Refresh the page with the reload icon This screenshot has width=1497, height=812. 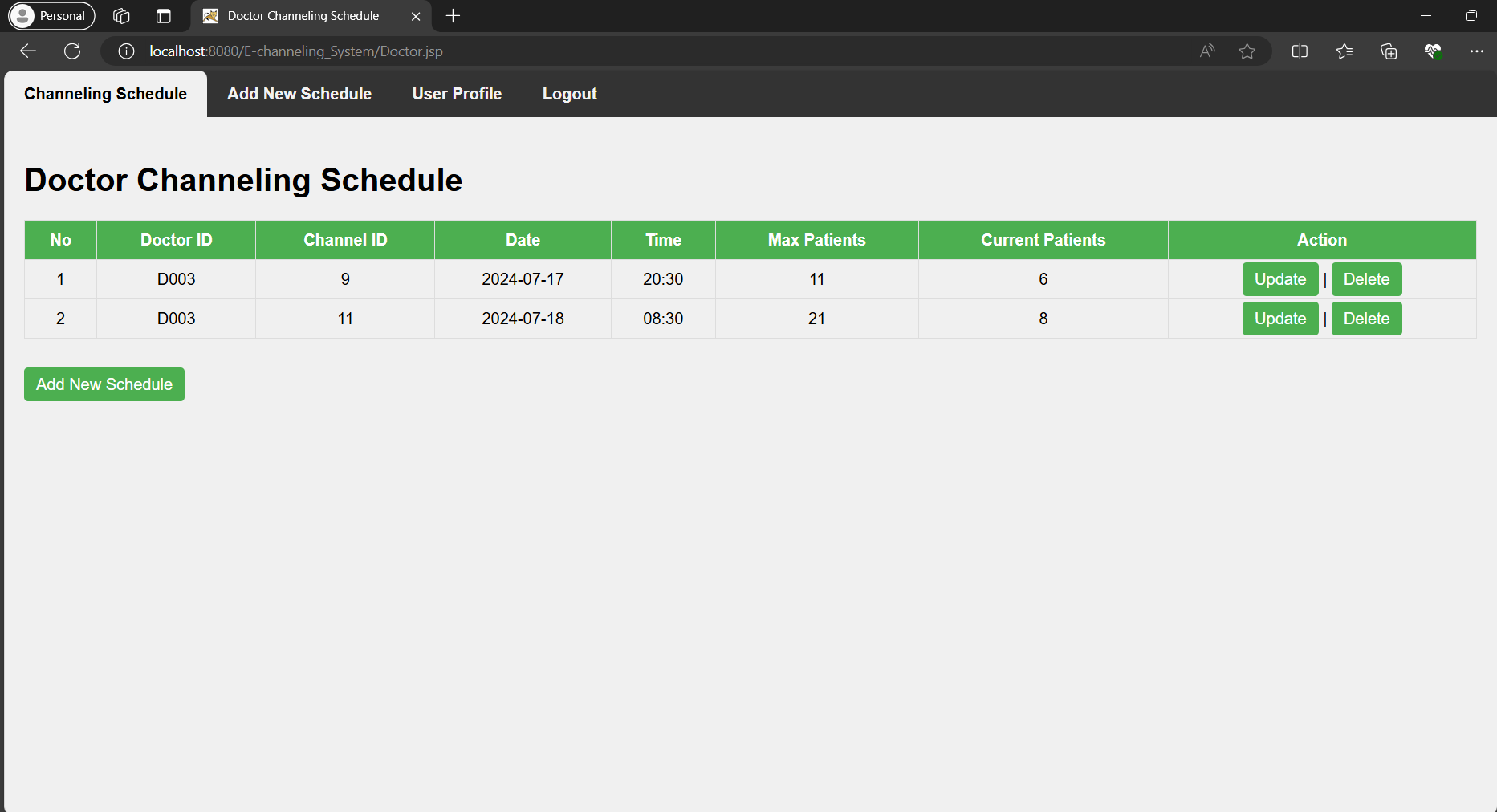coord(72,51)
